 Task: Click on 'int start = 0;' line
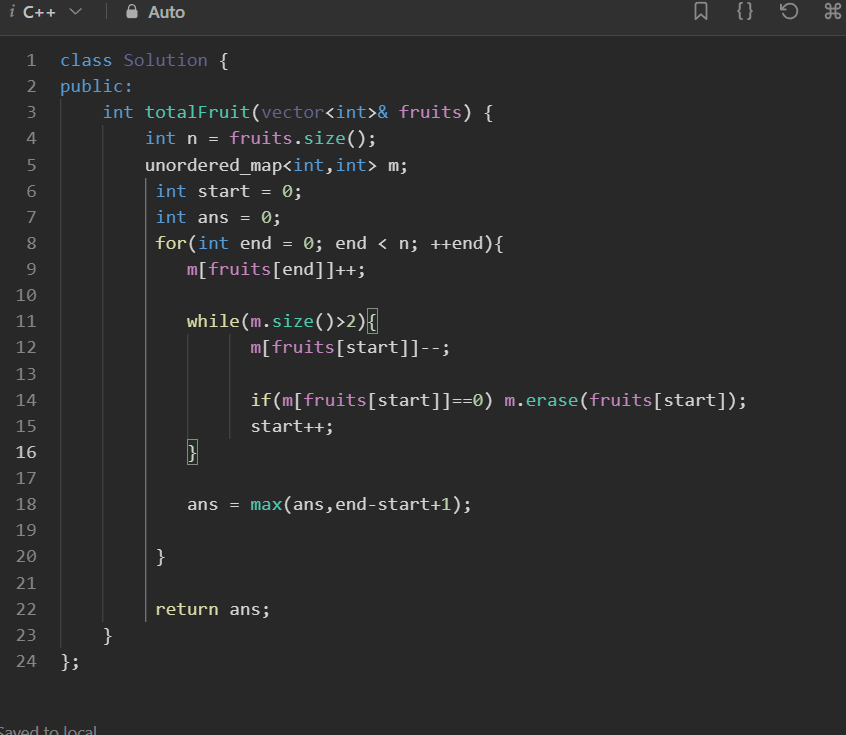(229, 191)
